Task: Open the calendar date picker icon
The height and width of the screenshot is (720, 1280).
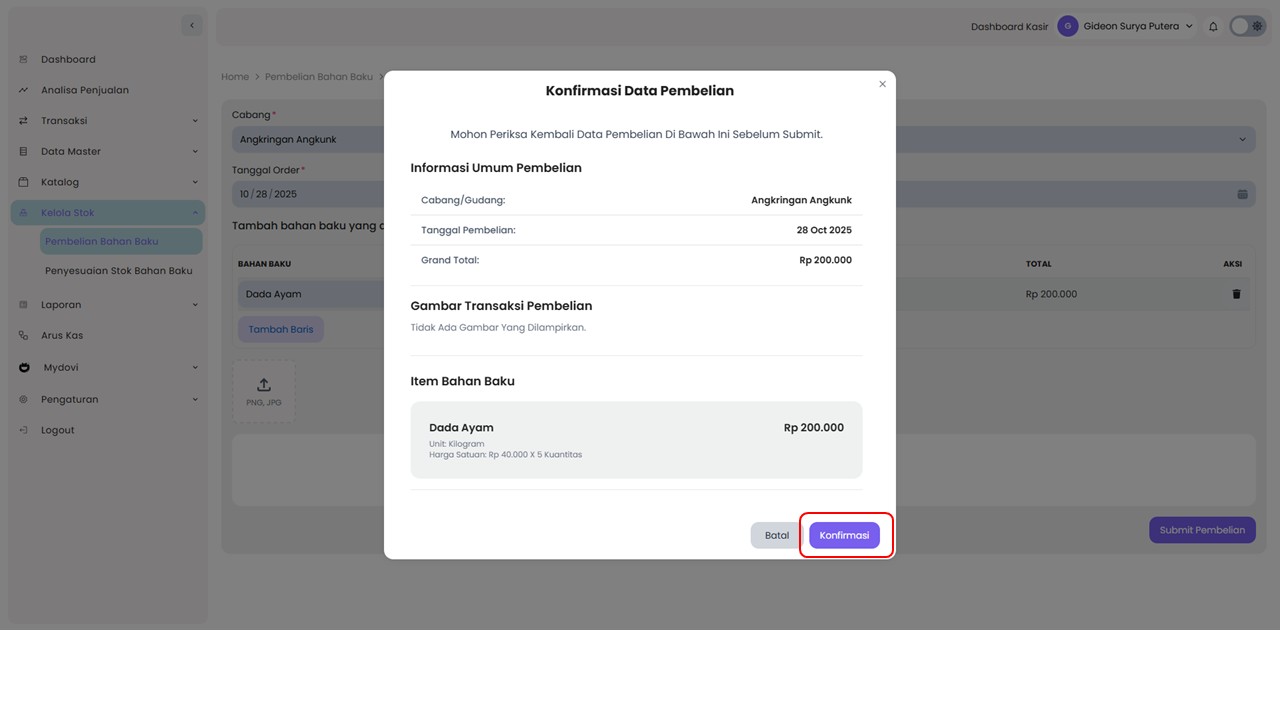Action: (1242, 194)
